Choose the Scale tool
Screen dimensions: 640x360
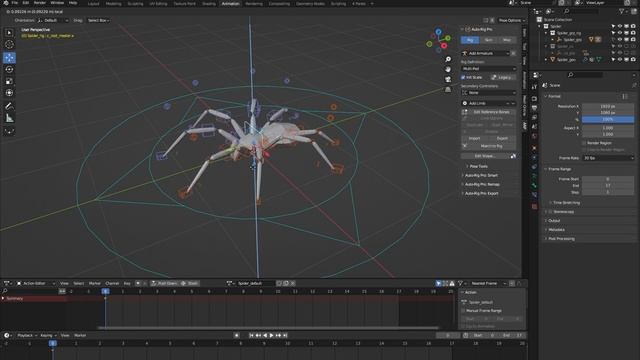click(x=9, y=81)
